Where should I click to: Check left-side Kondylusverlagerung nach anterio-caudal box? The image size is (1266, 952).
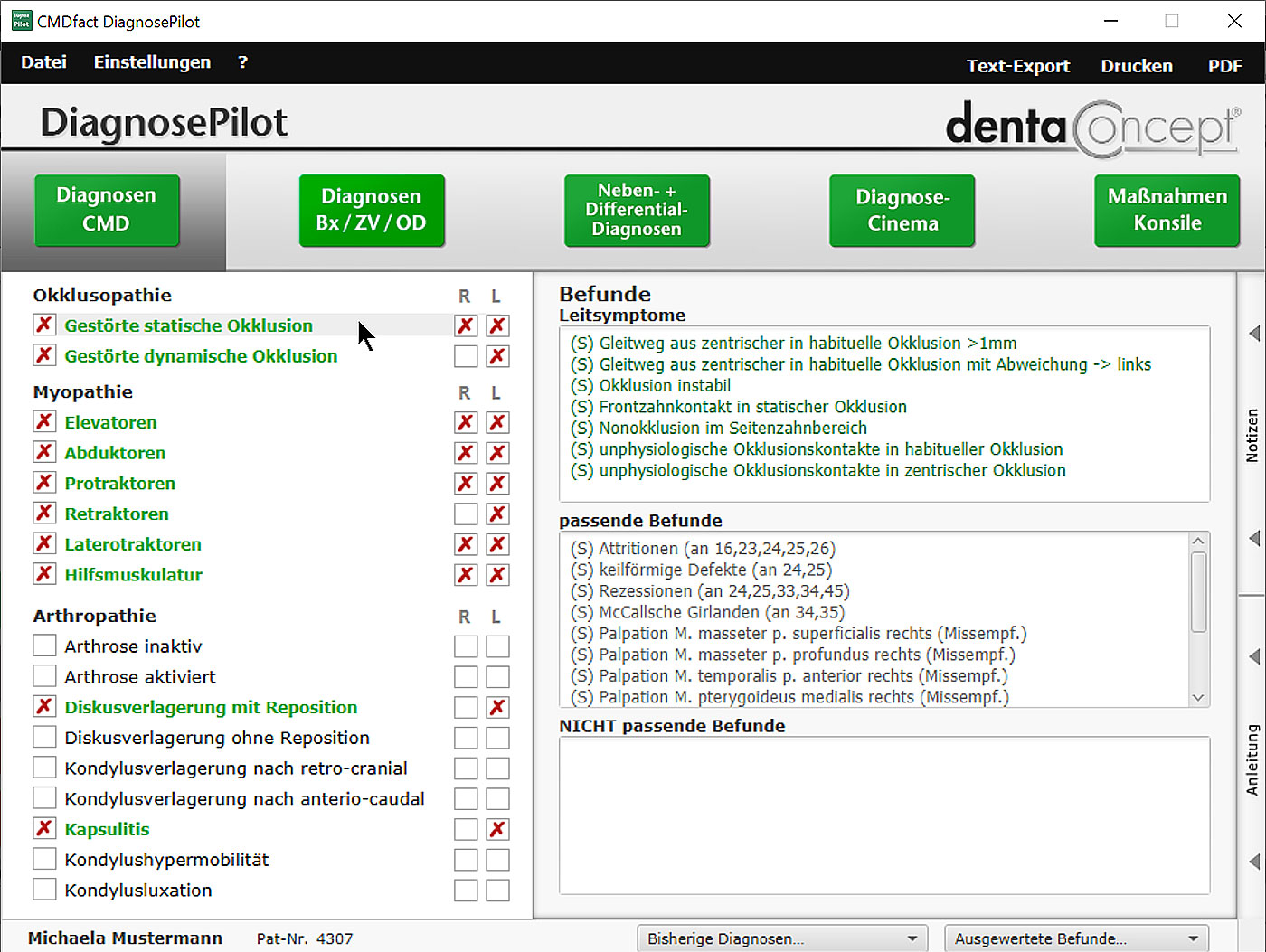point(497,799)
